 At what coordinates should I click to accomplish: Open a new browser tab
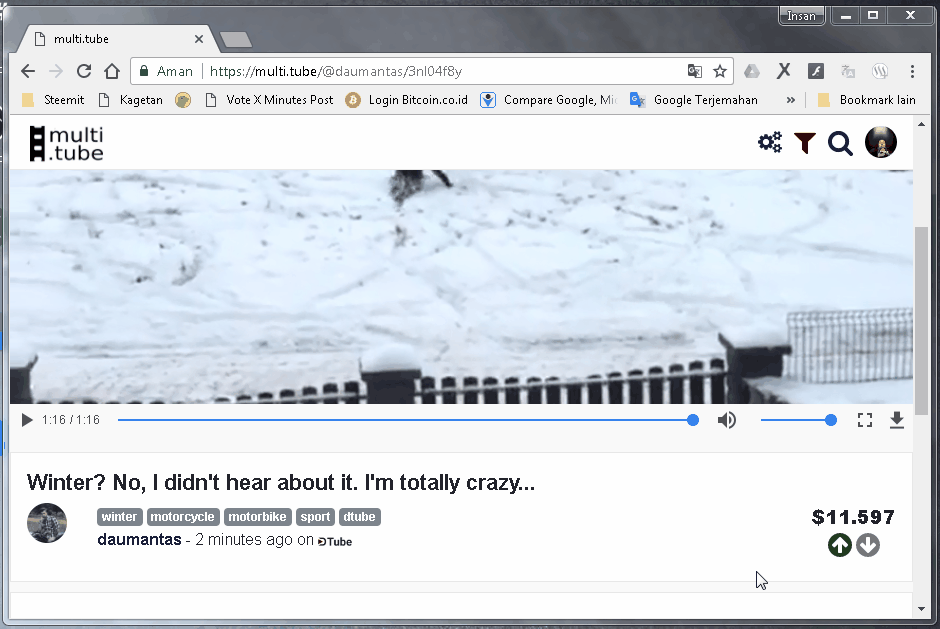click(x=236, y=40)
